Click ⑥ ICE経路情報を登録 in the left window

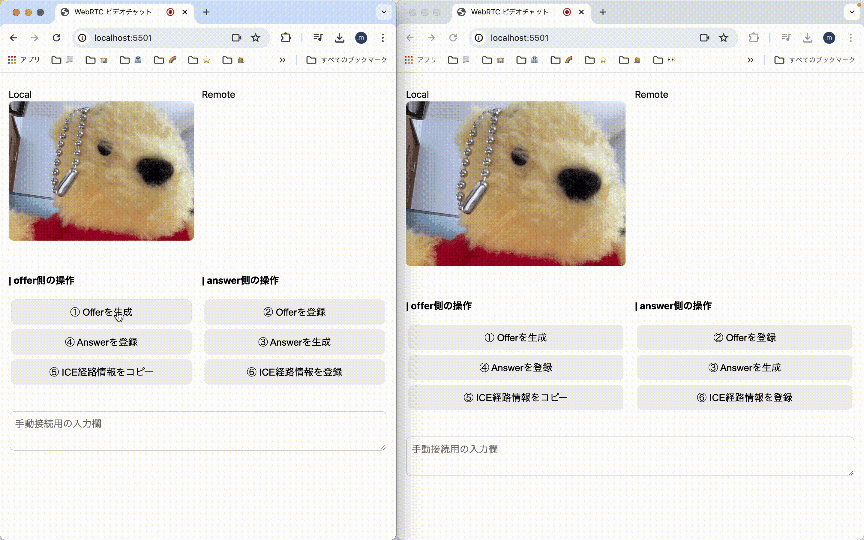click(294, 372)
